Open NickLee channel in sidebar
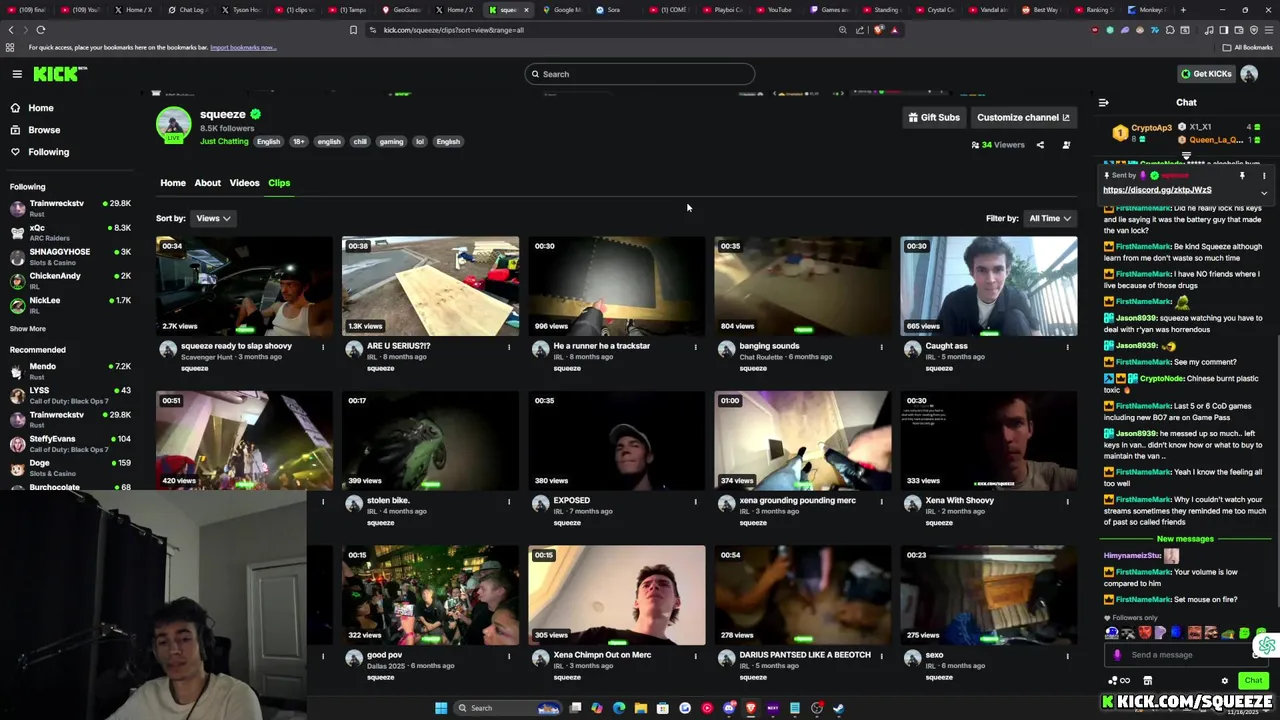 point(70,304)
